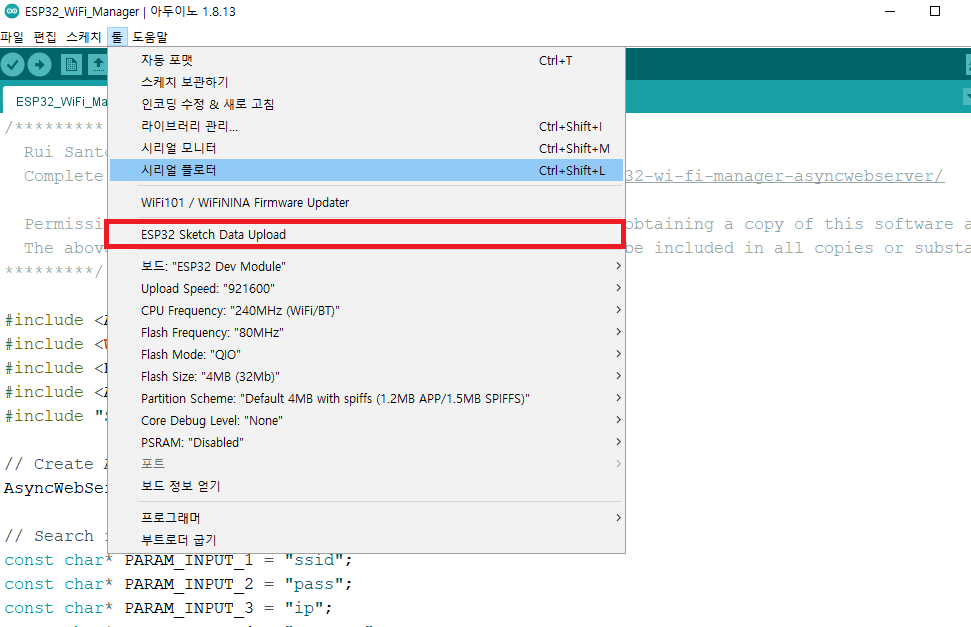971x627 pixels.
Task: Open the 편집 menu
Action: [x=45, y=37]
